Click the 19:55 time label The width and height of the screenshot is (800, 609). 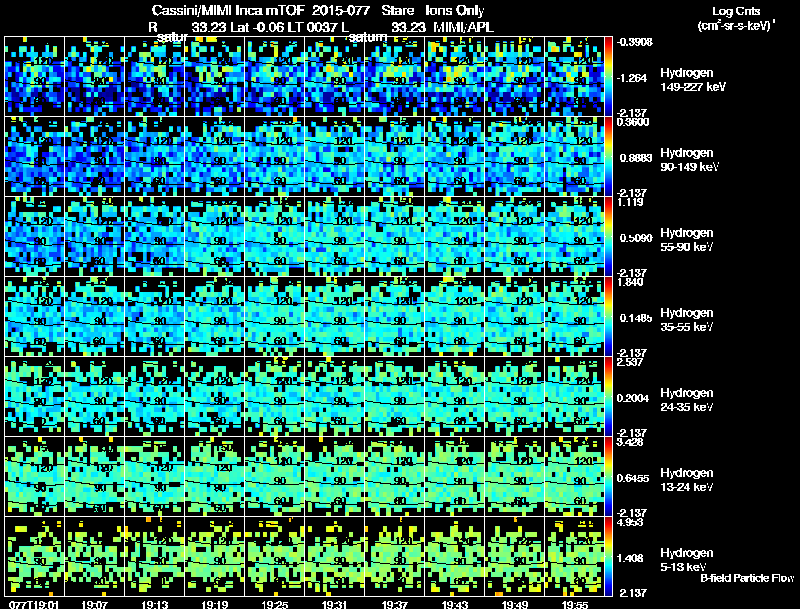click(x=575, y=604)
